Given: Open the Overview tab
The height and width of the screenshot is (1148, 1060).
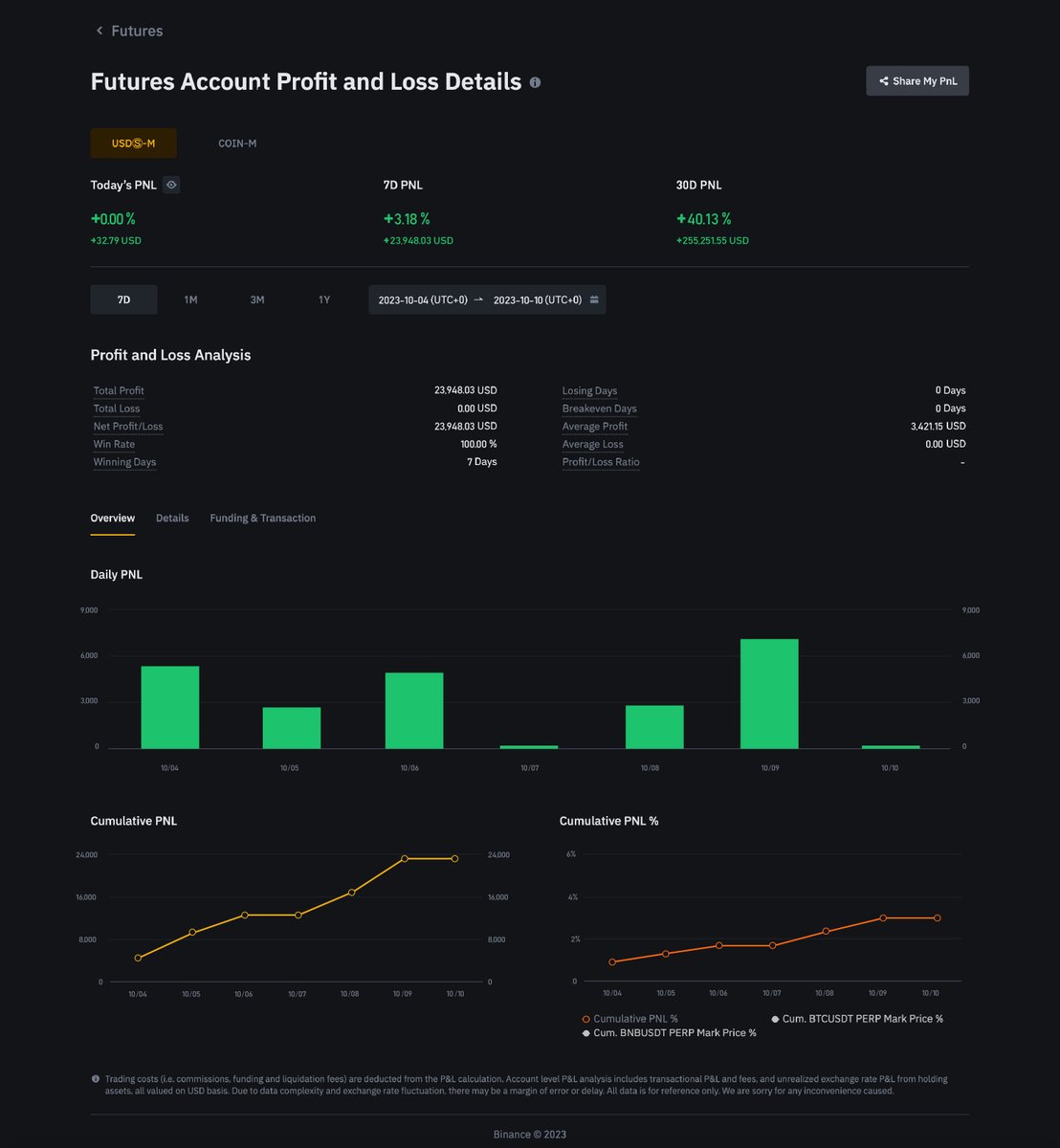Looking at the screenshot, I should [113, 518].
